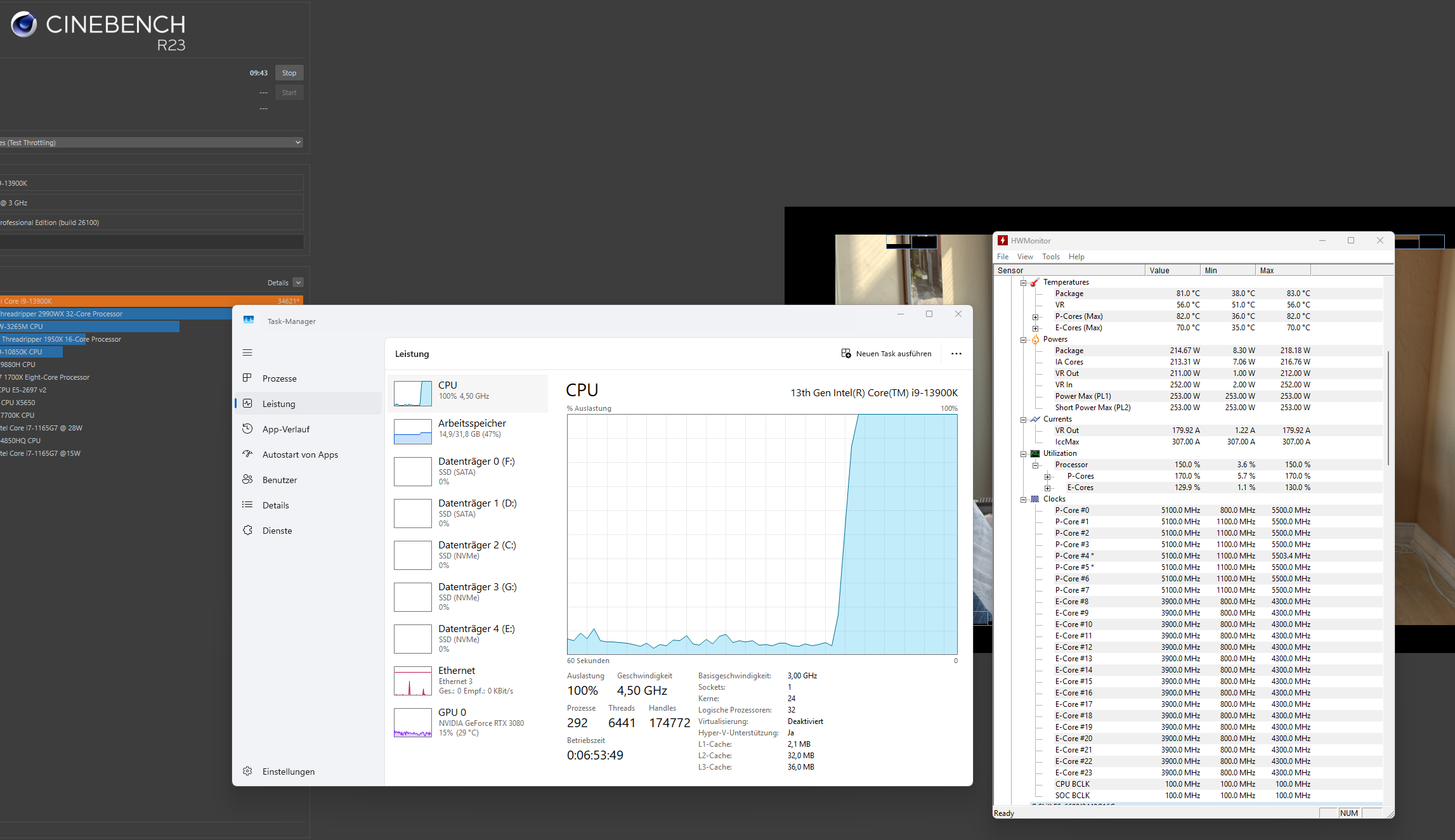Open the Tools menu in HWMonitor
Image resolution: width=1455 pixels, height=840 pixels.
point(1050,257)
